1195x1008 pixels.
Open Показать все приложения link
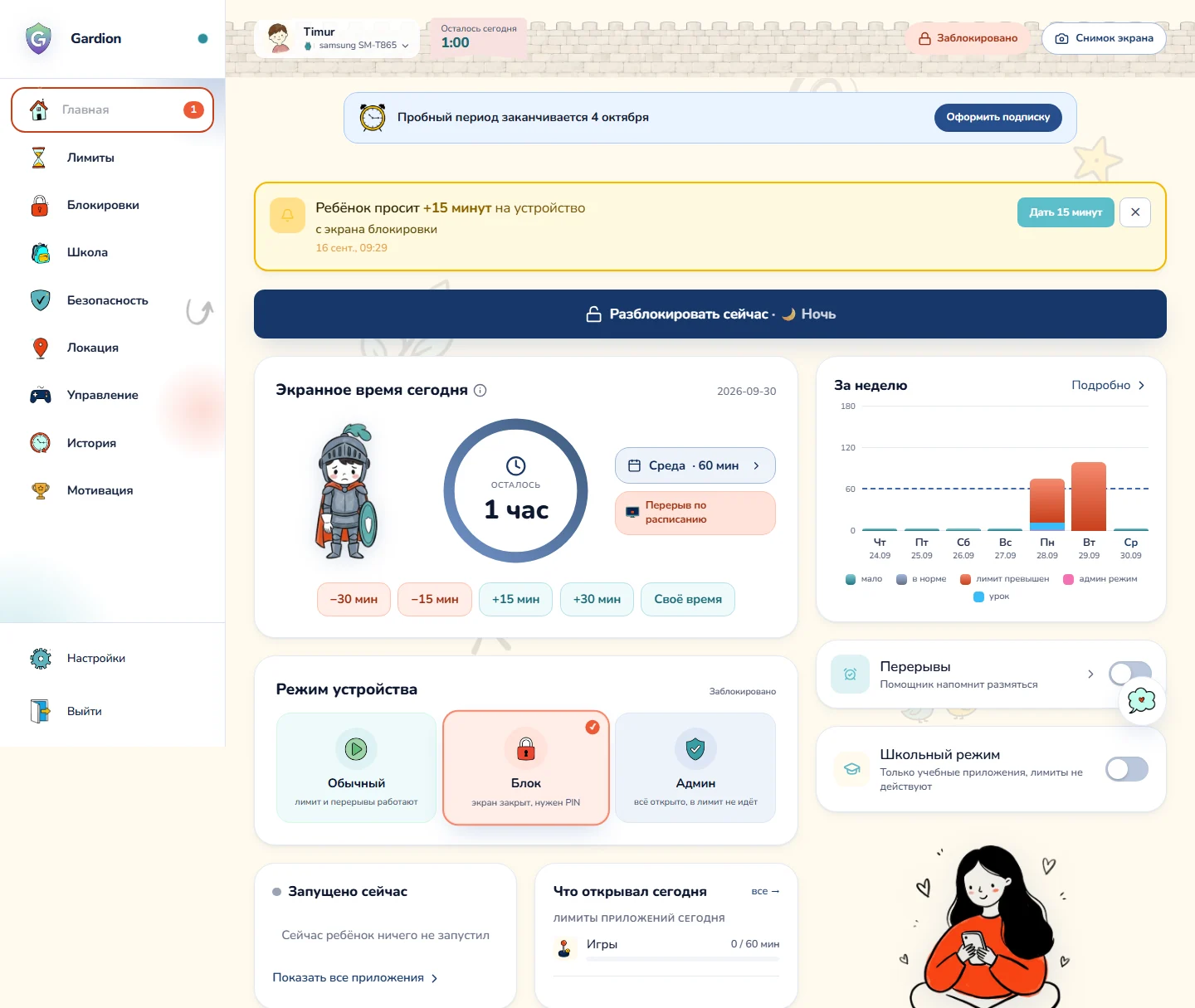pos(355,978)
